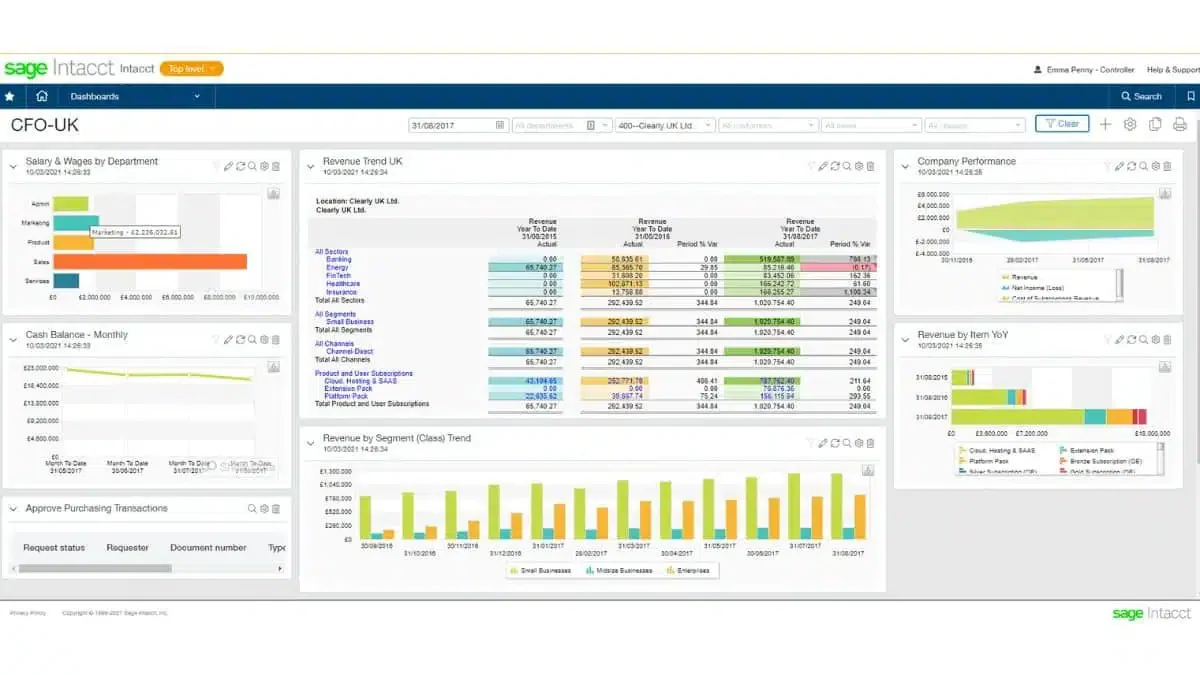Open Emma Penny - Controller user menu
Screen dimensions: 1200x675
click(x=1084, y=70)
